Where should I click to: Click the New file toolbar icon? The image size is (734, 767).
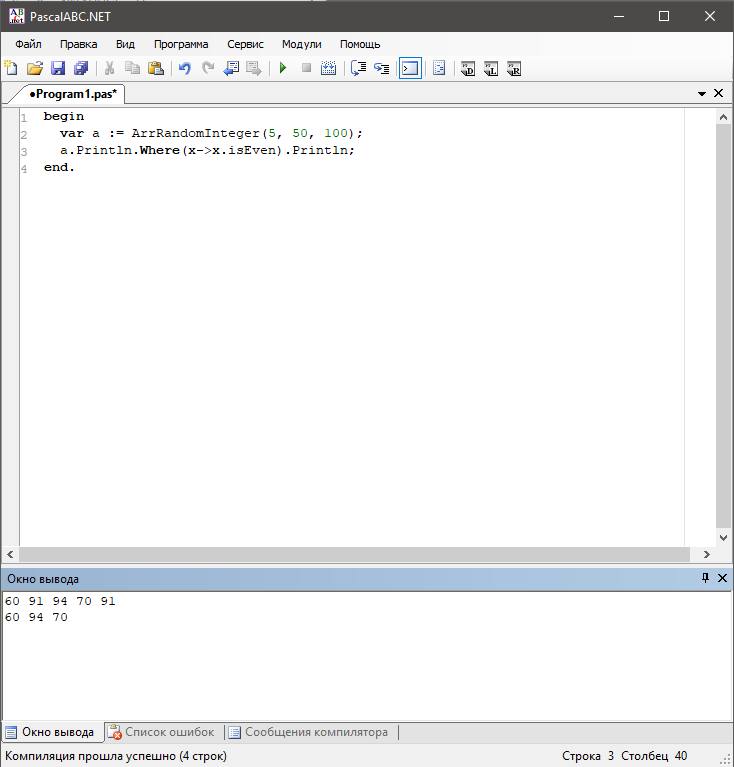(11, 68)
